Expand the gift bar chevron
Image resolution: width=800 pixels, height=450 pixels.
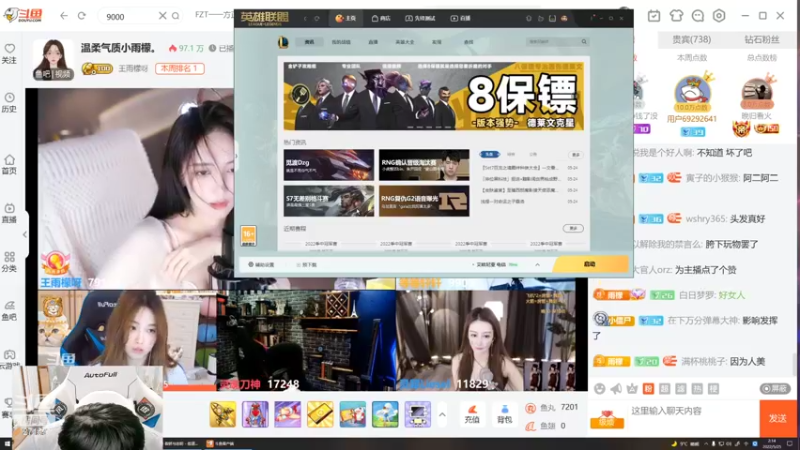(442, 414)
